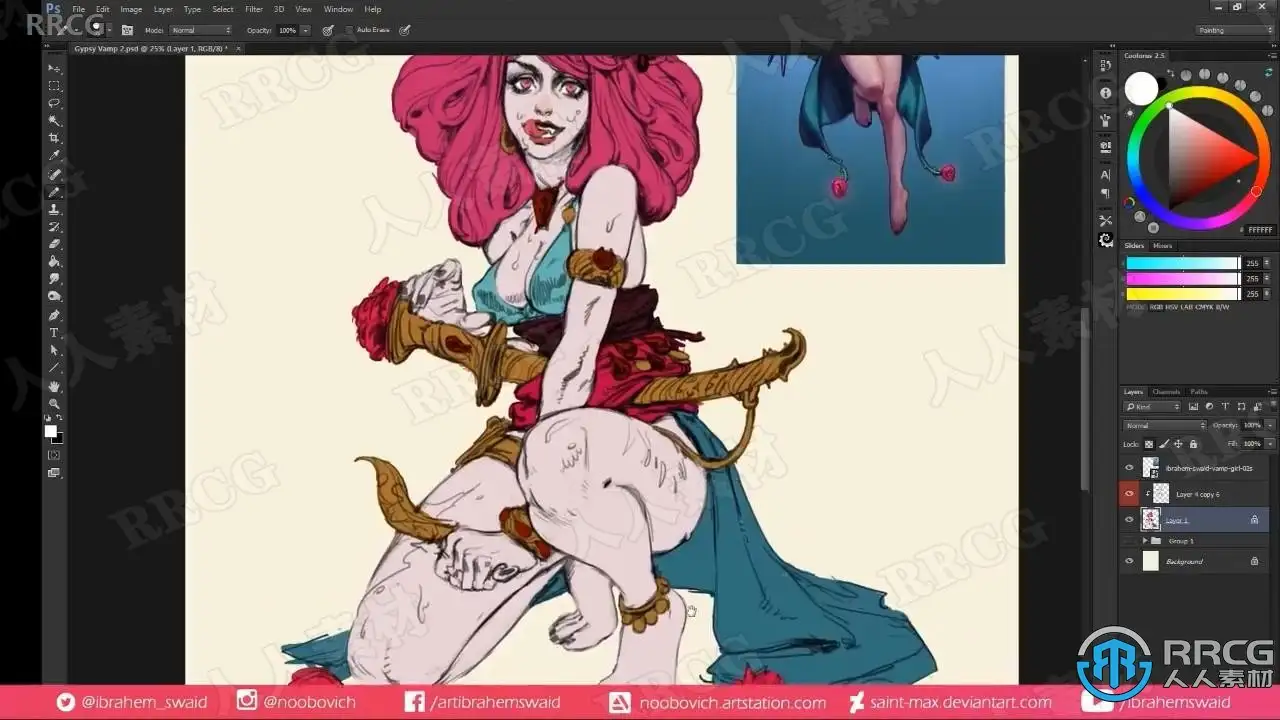
Task: Switch Coolorus slider mode to LAB
Action: (1186, 307)
